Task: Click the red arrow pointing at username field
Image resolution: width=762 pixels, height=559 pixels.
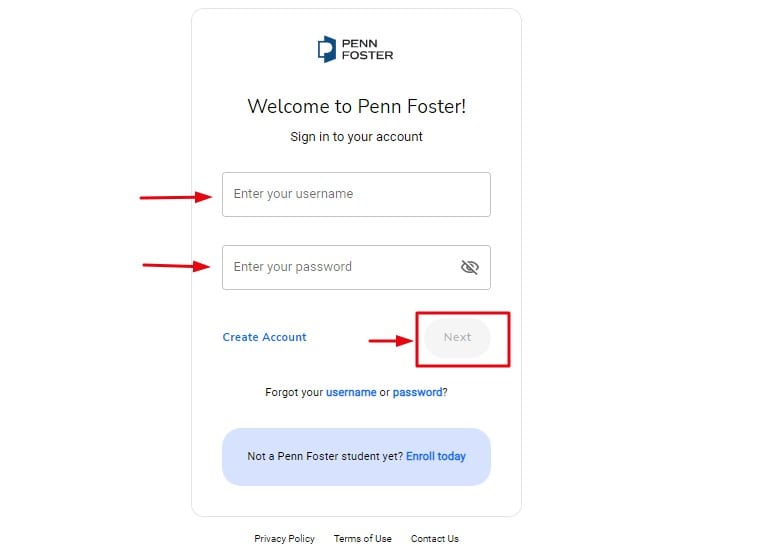Action: (175, 197)
